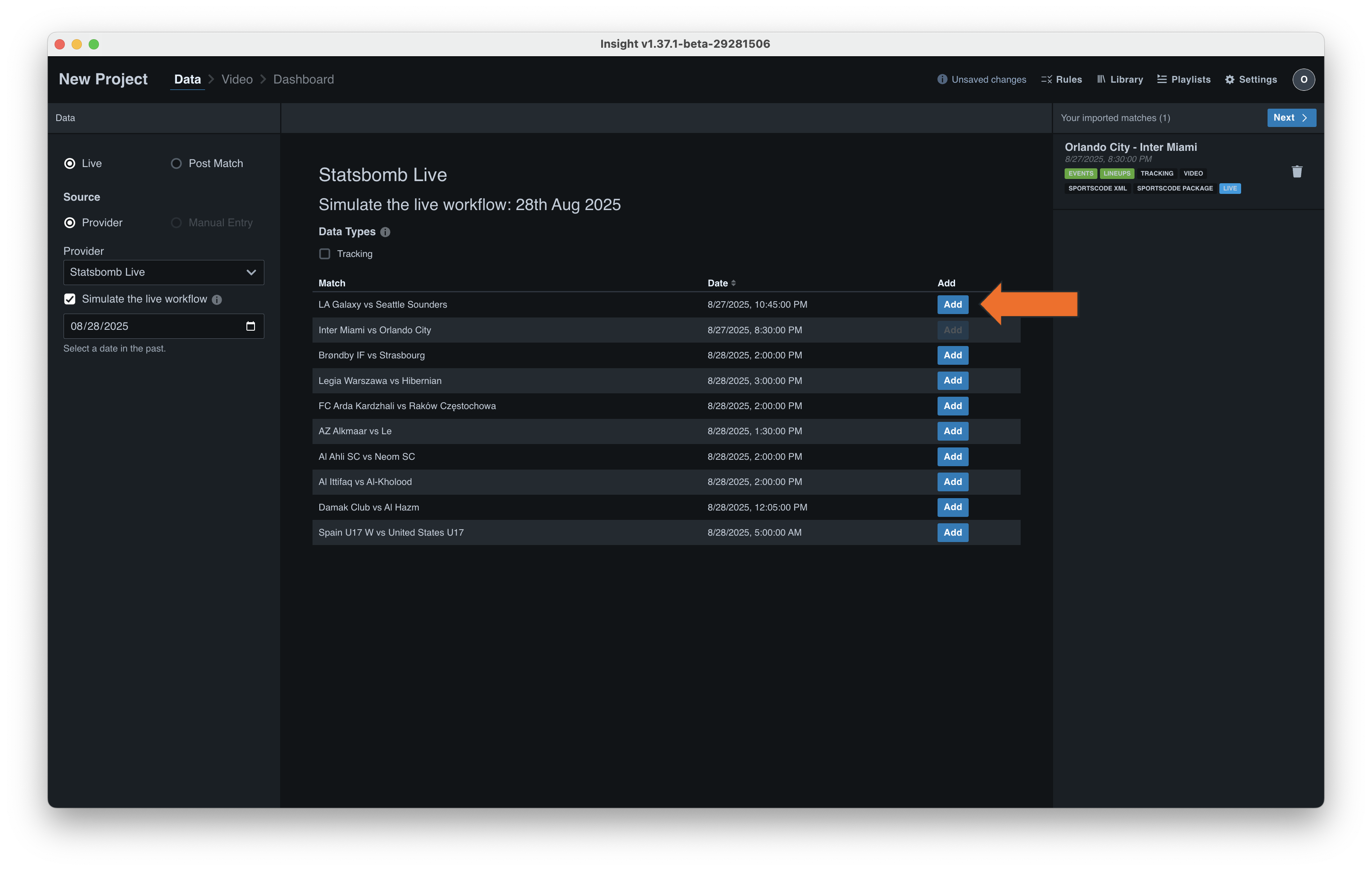Click the New Project title
The height and width of the screenshot is (871, 1372).
[x=103, y=79]
